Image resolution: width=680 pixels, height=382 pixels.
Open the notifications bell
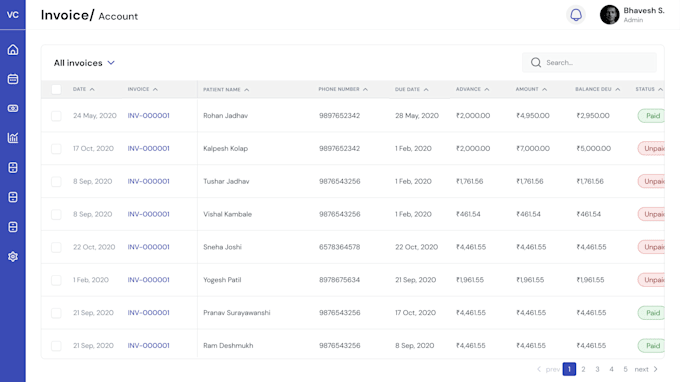tap(576, 15)
